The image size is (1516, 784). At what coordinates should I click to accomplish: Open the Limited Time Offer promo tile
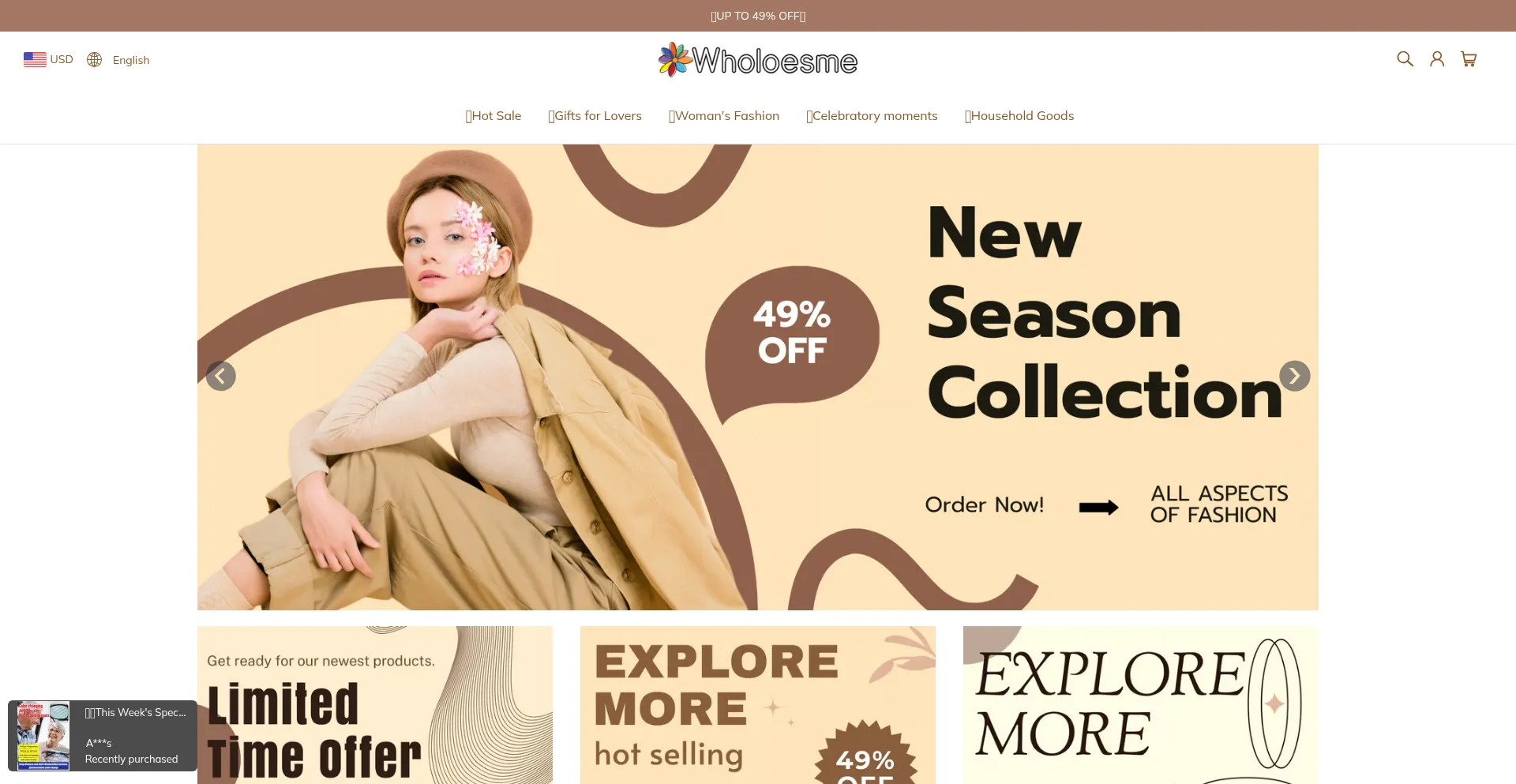375,705
